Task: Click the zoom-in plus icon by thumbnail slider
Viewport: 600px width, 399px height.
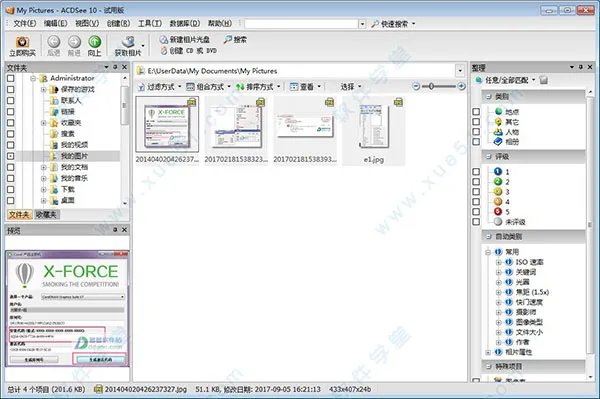Action: click(x=461, y=86)
